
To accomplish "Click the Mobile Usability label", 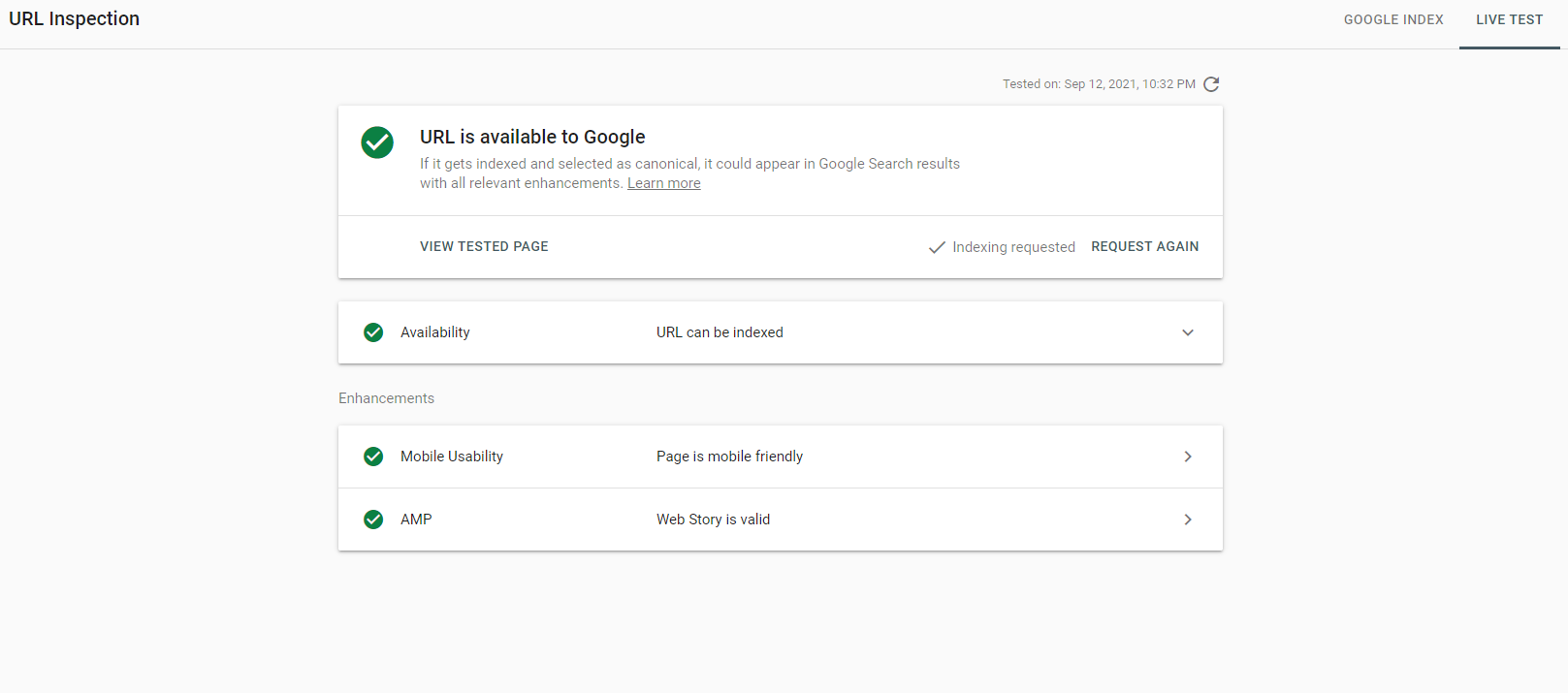I will (x=451, y=457).
